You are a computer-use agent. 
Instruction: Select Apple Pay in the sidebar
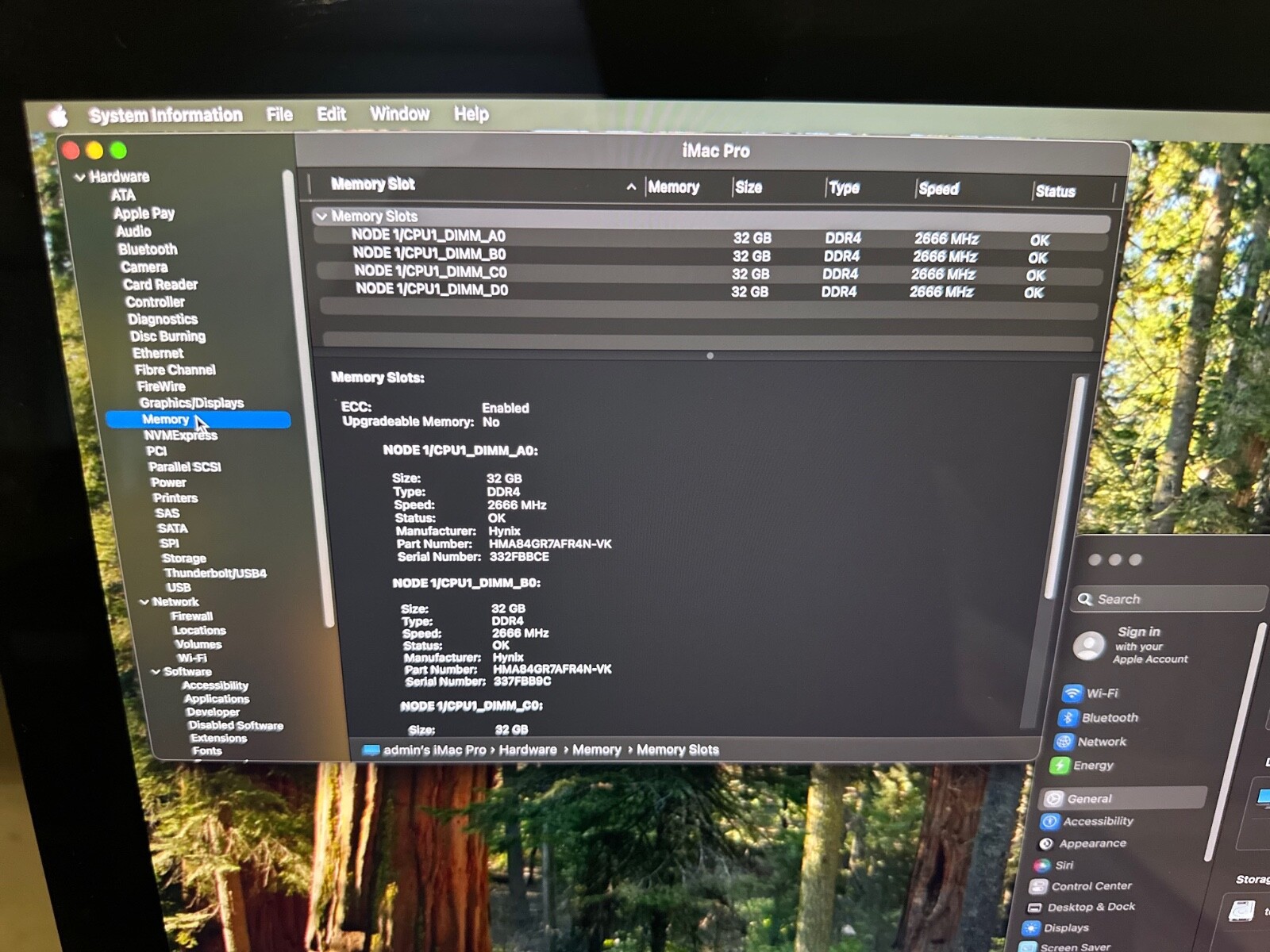(x=144, y=213)
